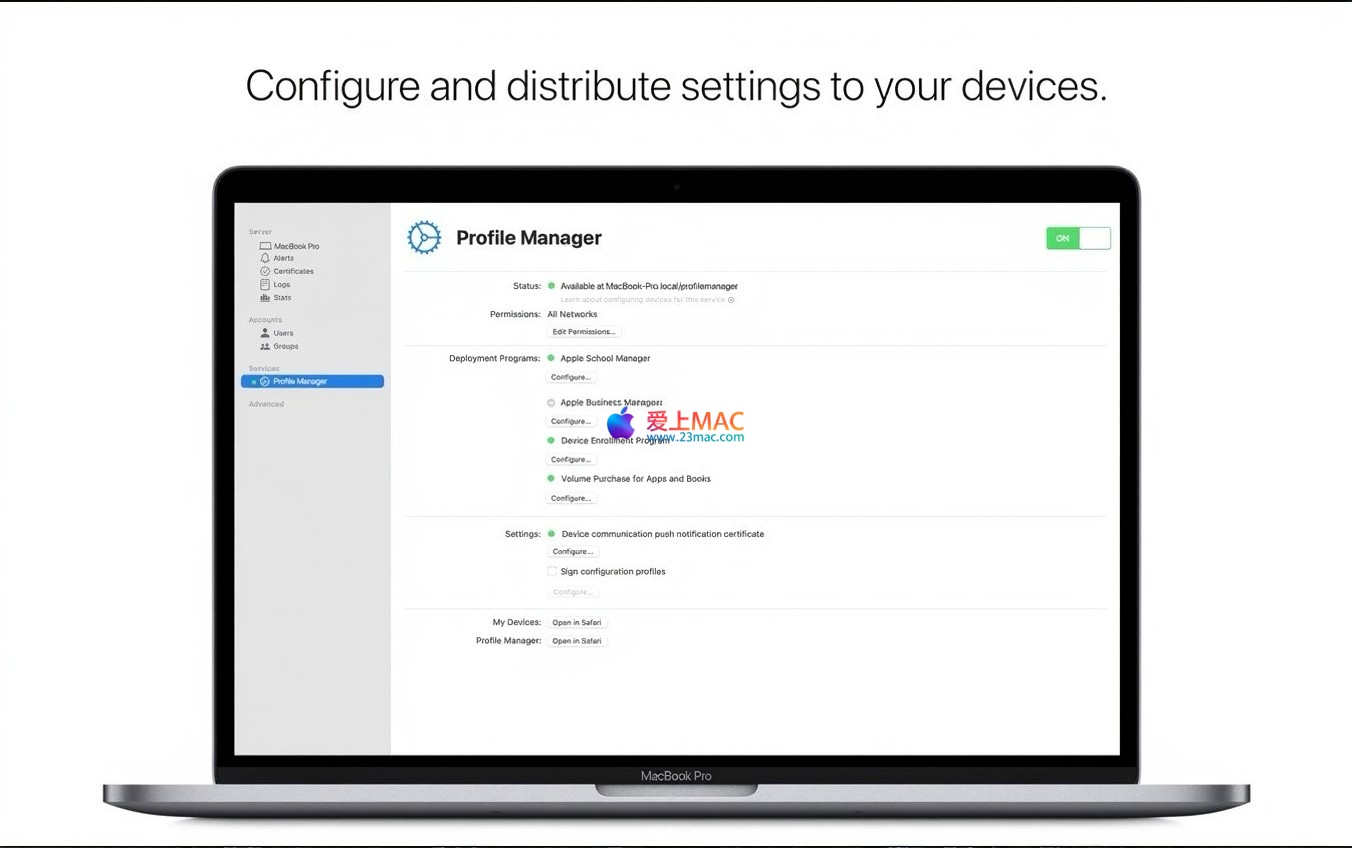Open Alerts via the bell icon
Image resolution: width=1352 pixels, height=848 pixels.
pos(265,258)
